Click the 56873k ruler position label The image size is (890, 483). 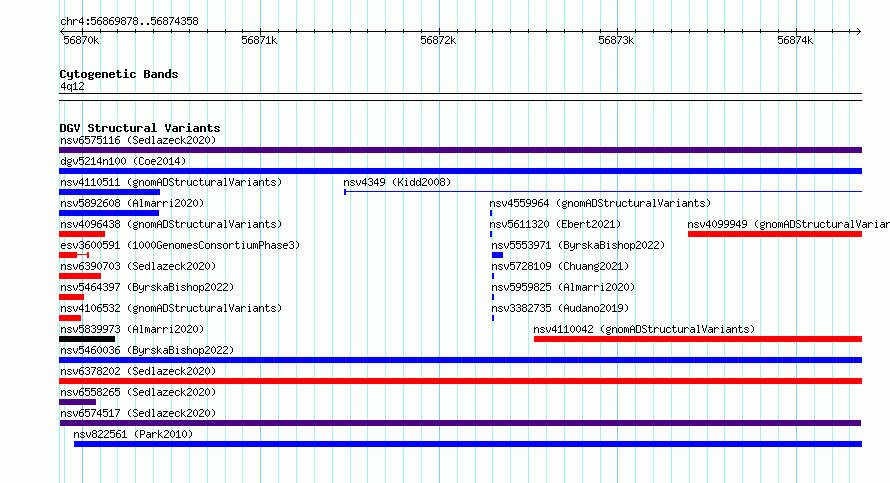tap(616, 40)
